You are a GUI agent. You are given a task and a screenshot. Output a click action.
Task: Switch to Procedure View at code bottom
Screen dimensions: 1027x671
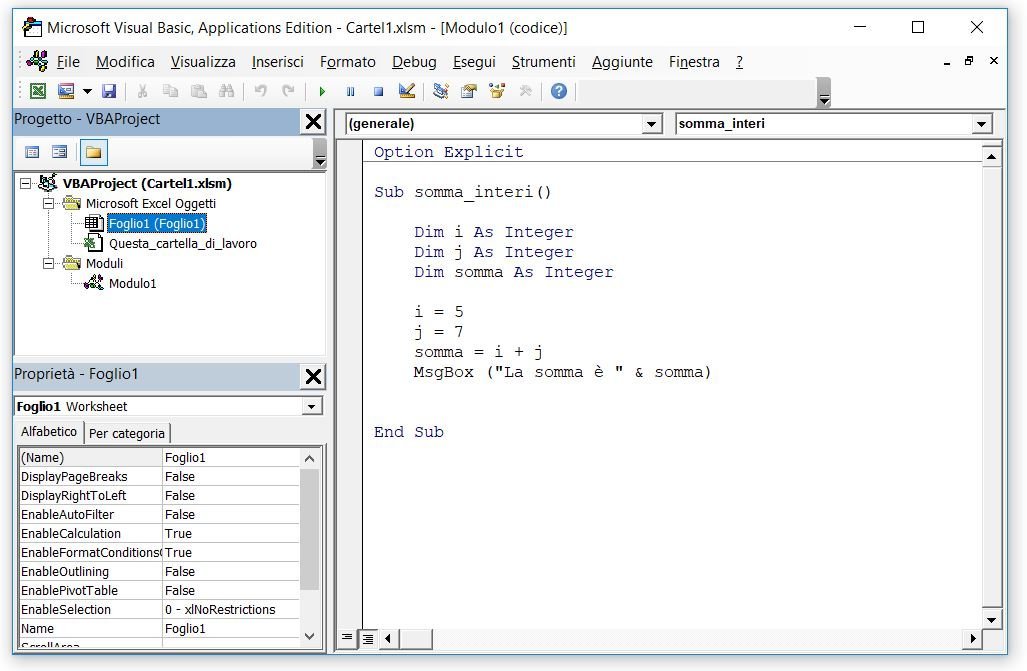347,638
